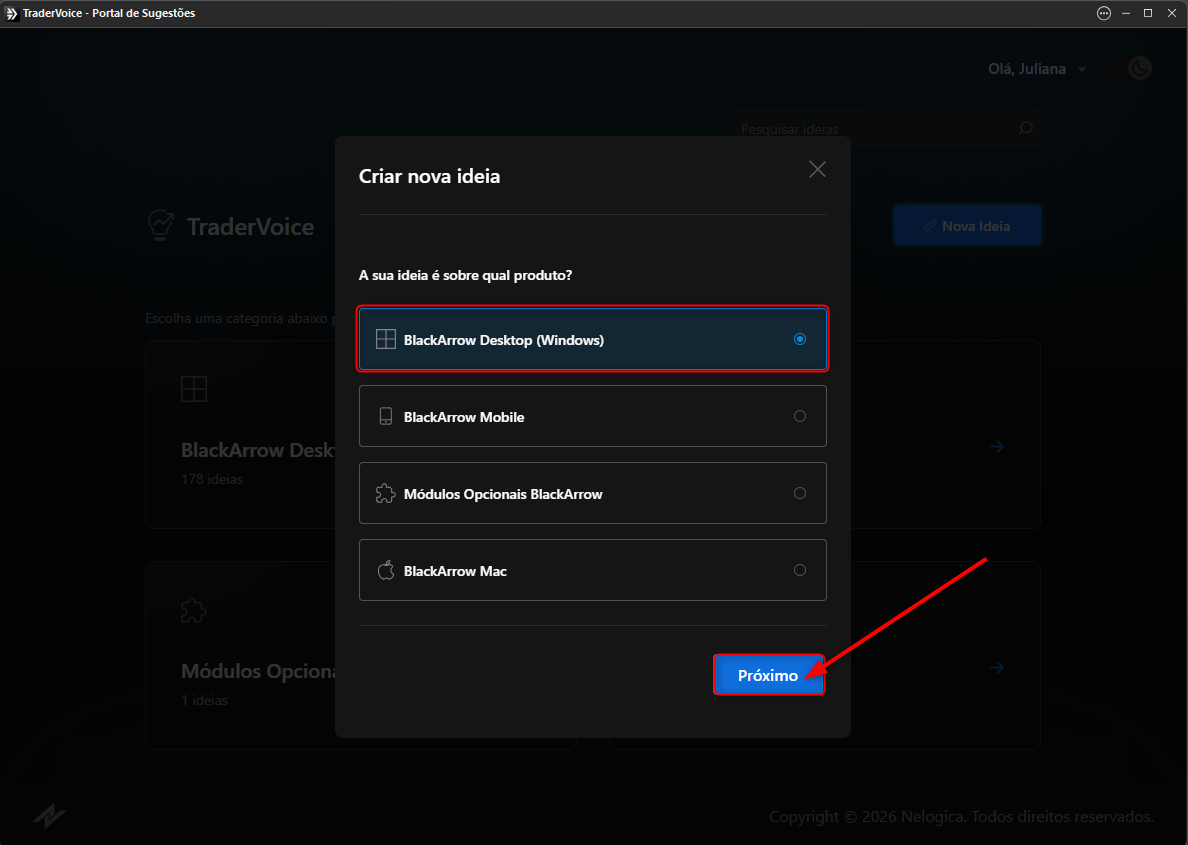Image resolution: width=1188 pixels, height=845 pixels.
Task: Click the Nova Ideia button
Action: tap(967, 226)
